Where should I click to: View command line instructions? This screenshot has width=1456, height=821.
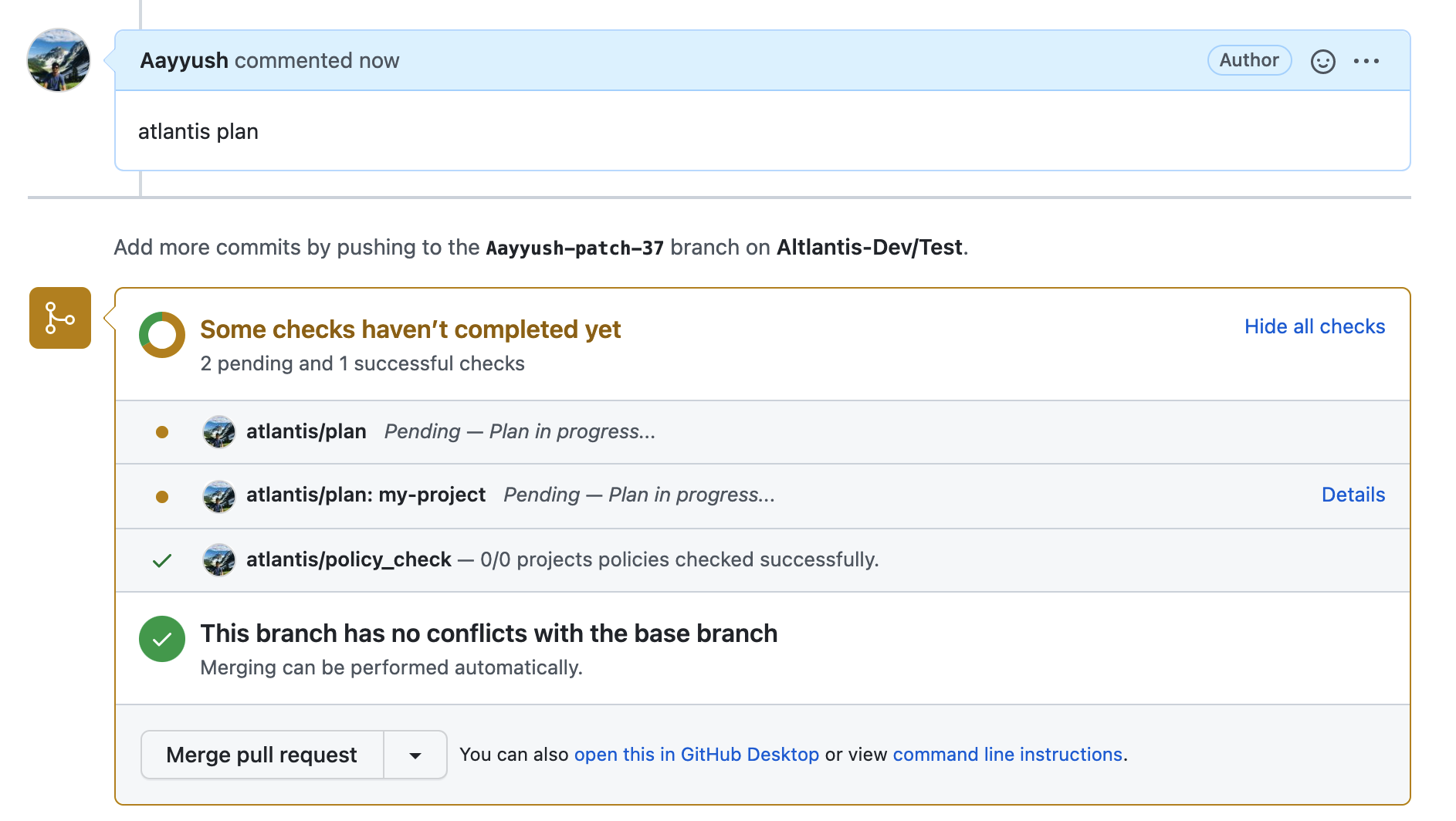coord(1007,755)
